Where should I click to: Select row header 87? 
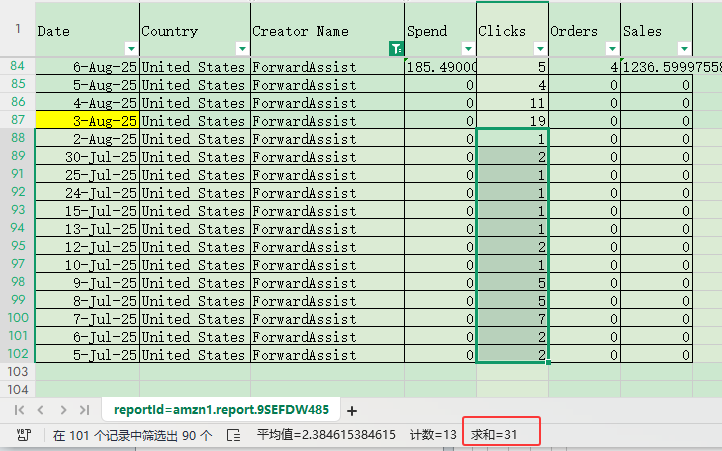[x=17, y=120]
